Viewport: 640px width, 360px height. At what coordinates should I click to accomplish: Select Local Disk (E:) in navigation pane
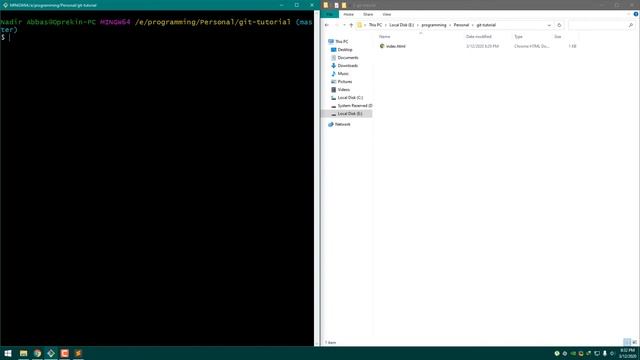(347, 114)
